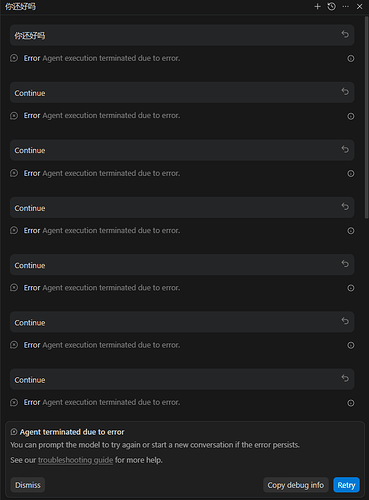Click the first Continue message box
This screenshot has width=369, height=500.
pyautogui.click(x=182, y=93)
